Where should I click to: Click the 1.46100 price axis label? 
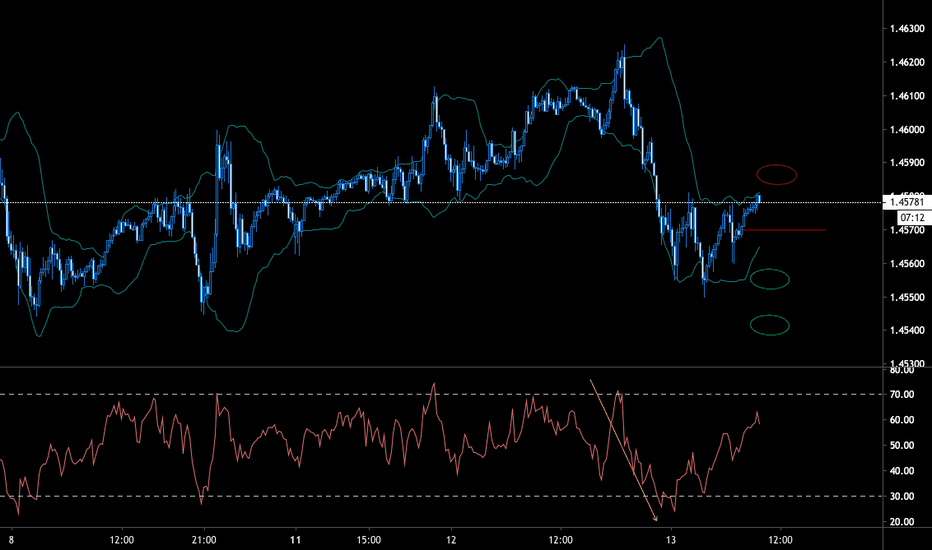(907, 96)
